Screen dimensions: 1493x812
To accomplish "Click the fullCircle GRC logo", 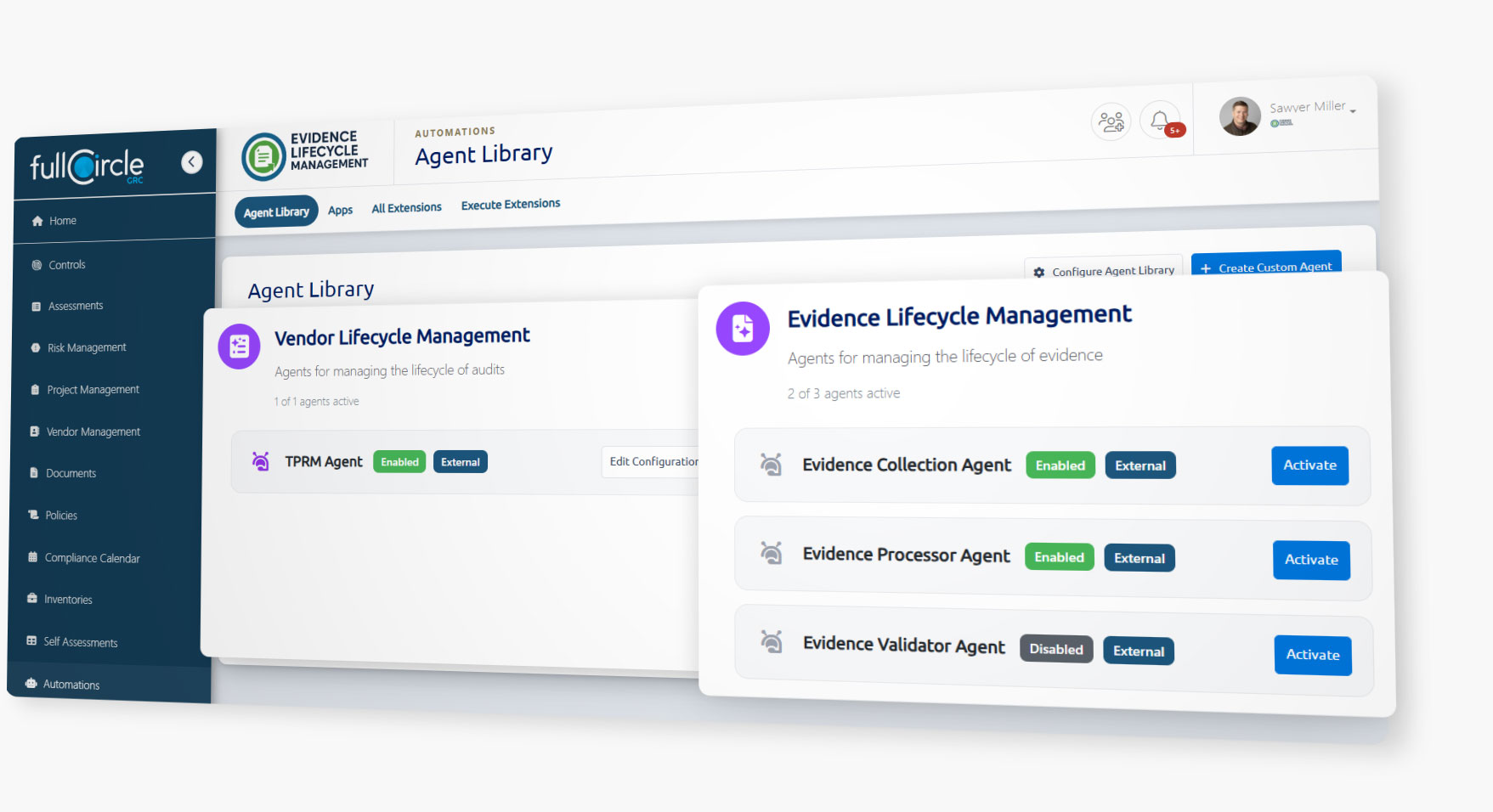I will [x=87, y=166].
